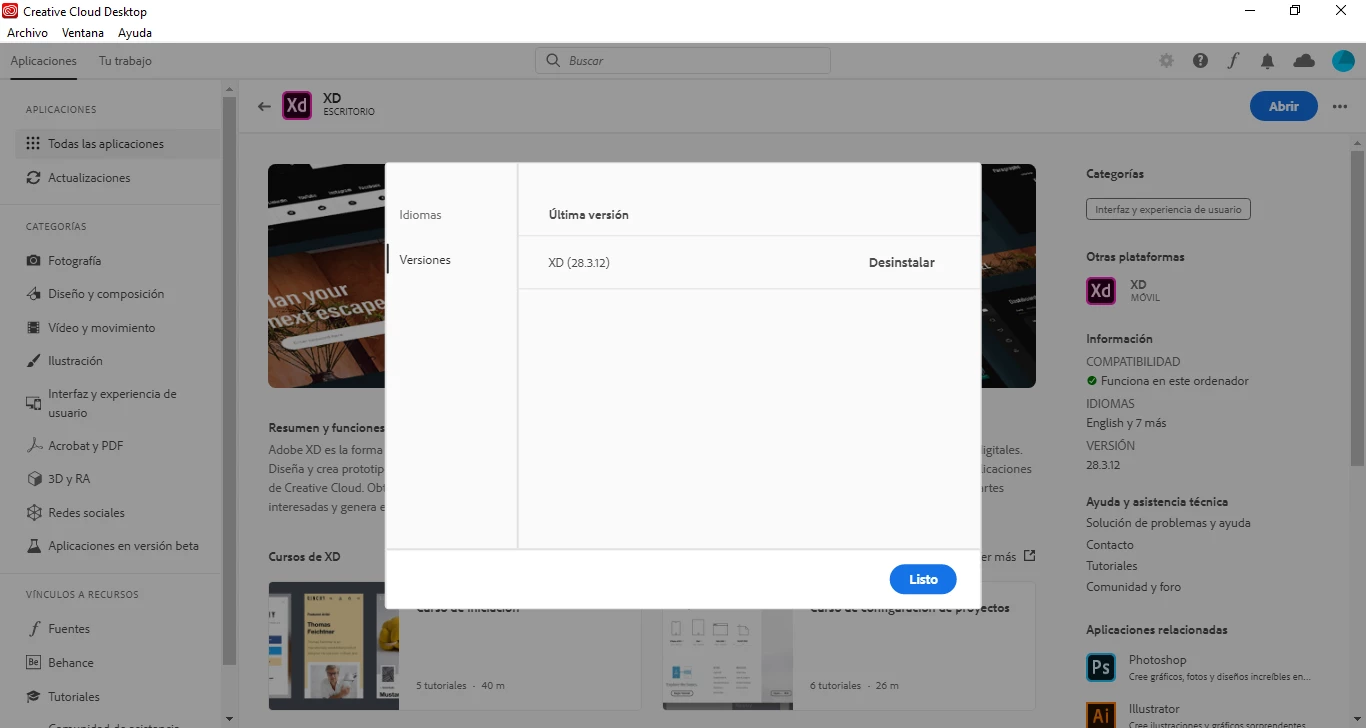Viewport: 1366px width, 728px height.
Task: Click Desinstalar for XD 28.3.12
Action: coord(901,263)
